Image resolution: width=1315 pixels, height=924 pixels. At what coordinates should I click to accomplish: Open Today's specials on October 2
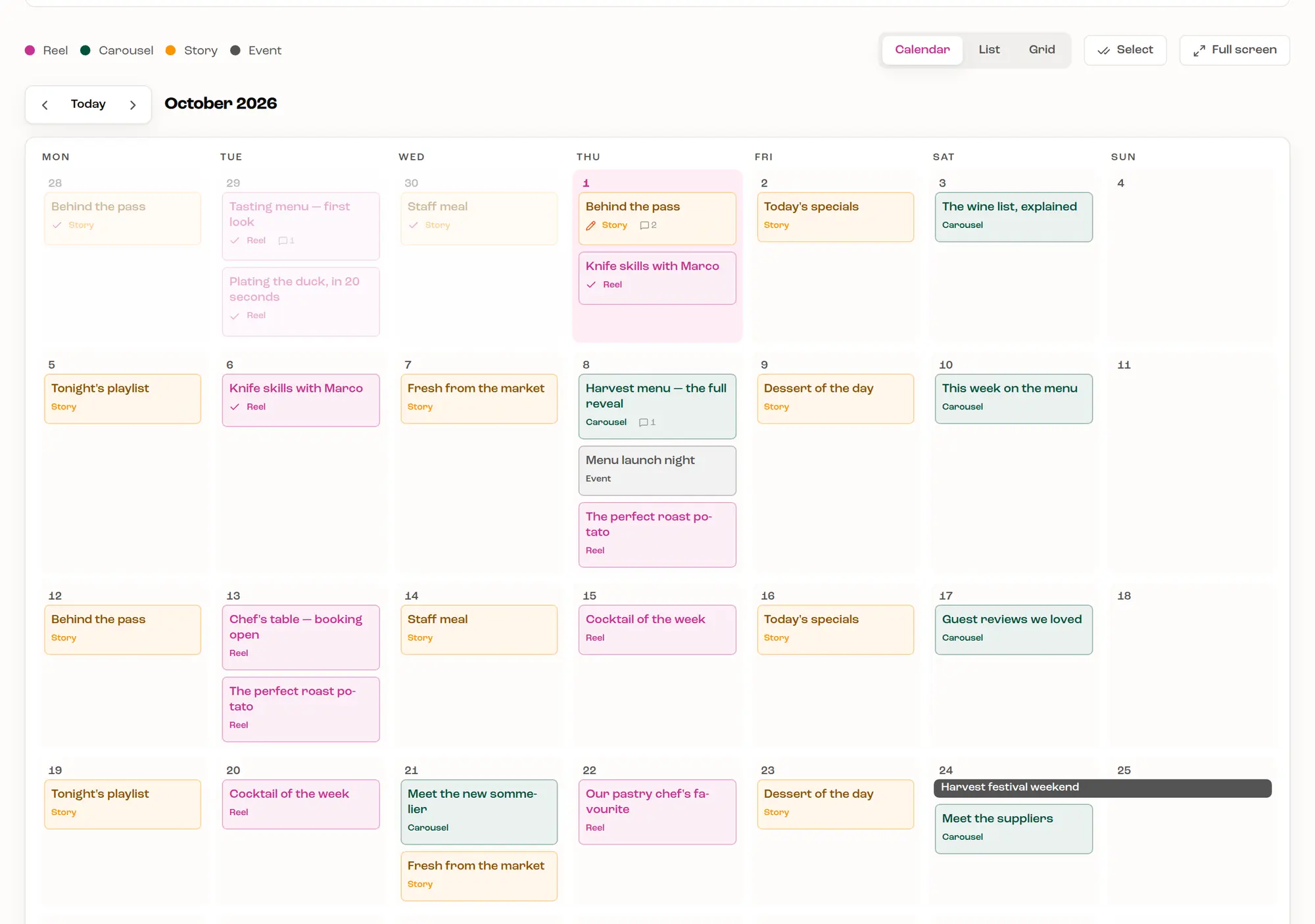click(x=835, y=217)
